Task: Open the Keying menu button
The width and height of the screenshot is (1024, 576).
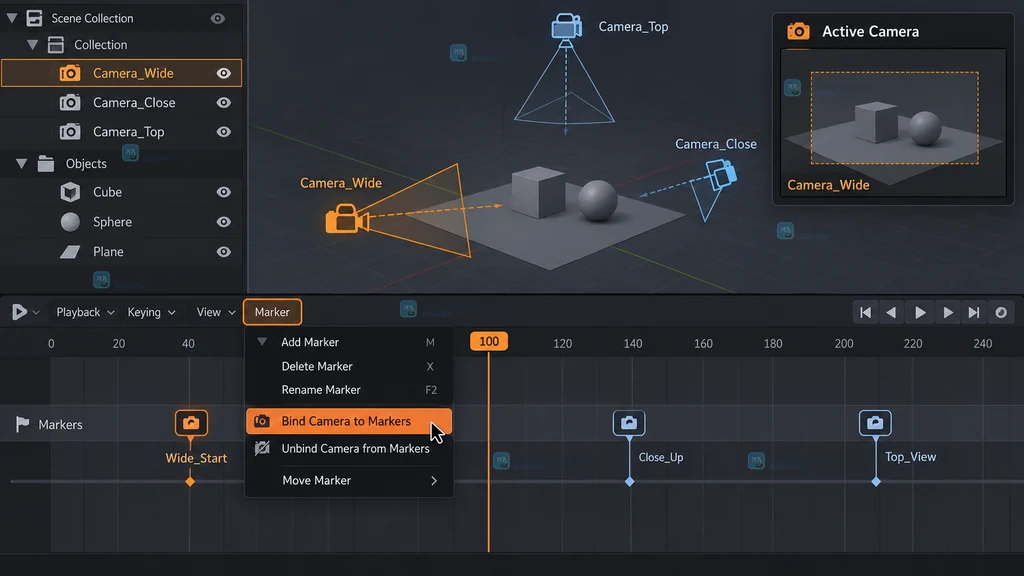Action: click(152, 312)
